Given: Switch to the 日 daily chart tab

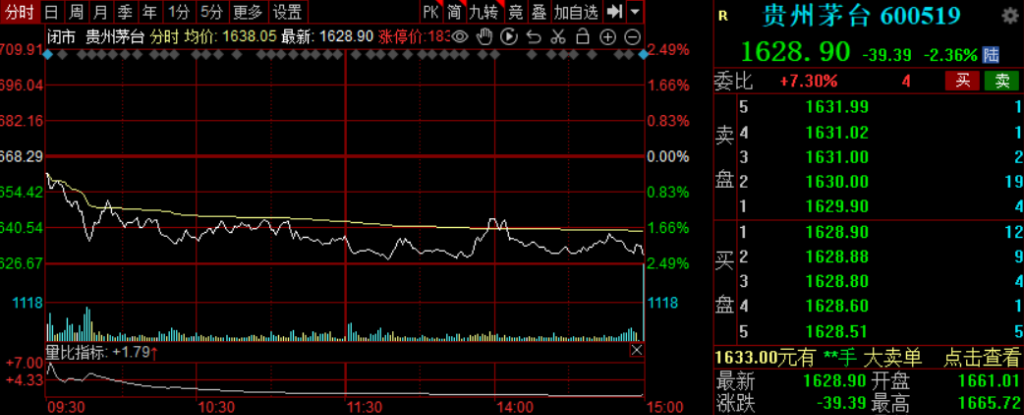Looking at the screenshot, I should 52,12.
